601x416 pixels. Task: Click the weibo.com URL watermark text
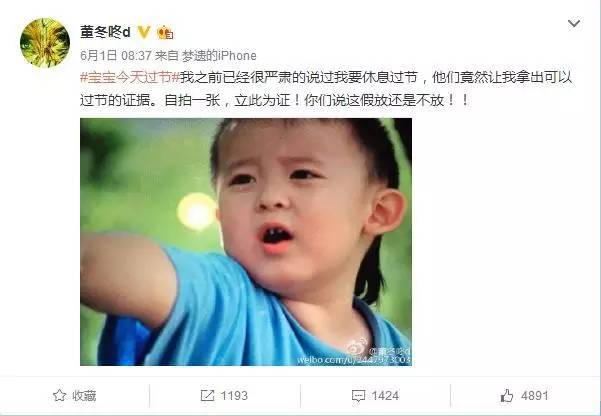point(354,360)
